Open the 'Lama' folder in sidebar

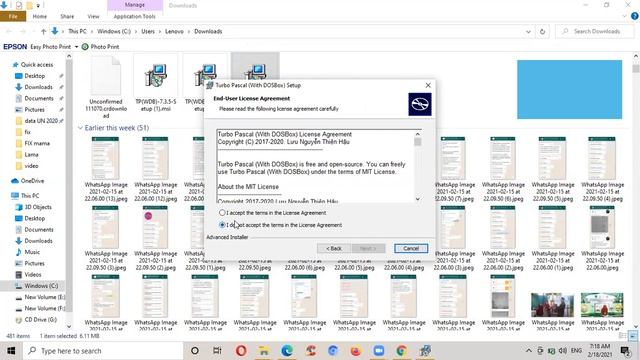(x=31, y=155)
